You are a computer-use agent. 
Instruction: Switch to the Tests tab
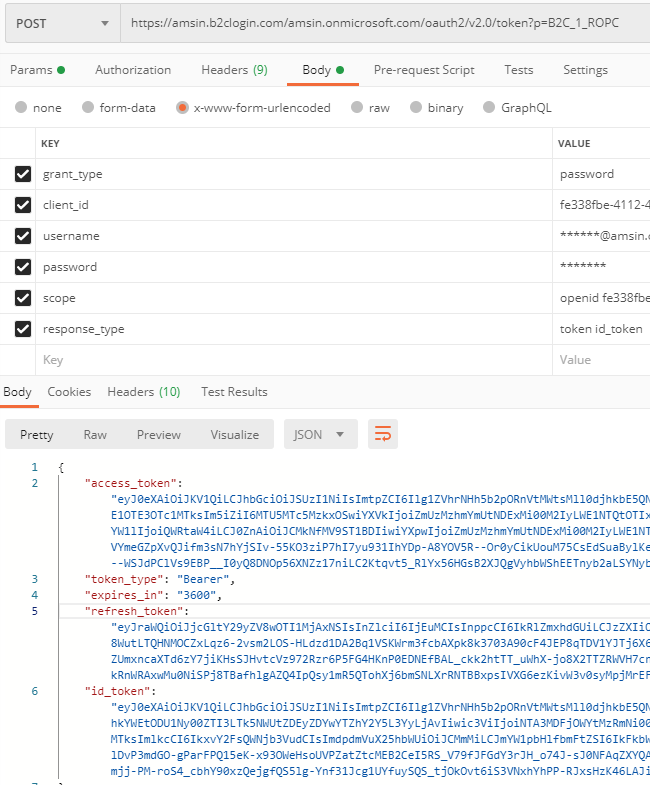[518, 70]
